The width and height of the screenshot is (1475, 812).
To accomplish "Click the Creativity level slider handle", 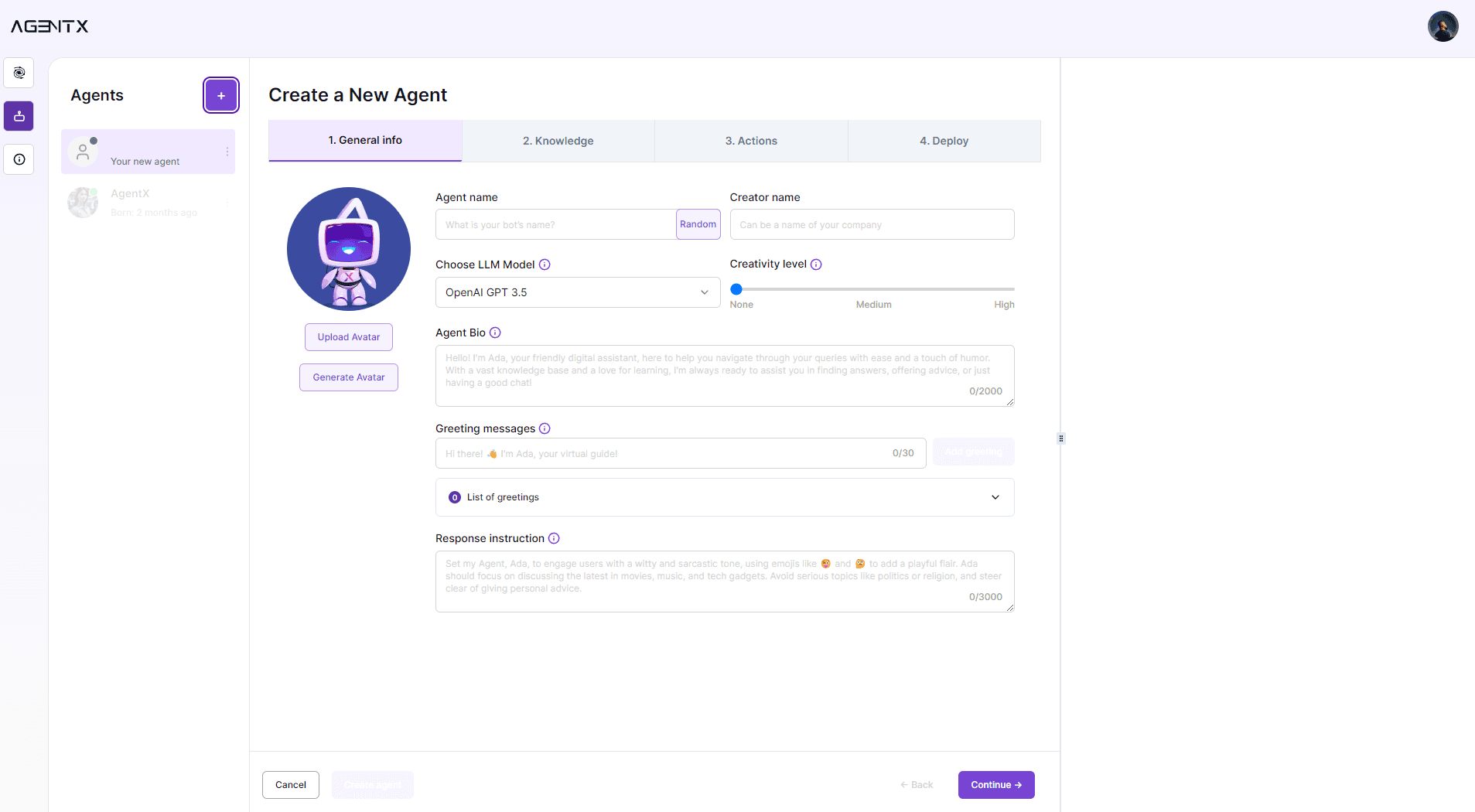I will point(736,289).
